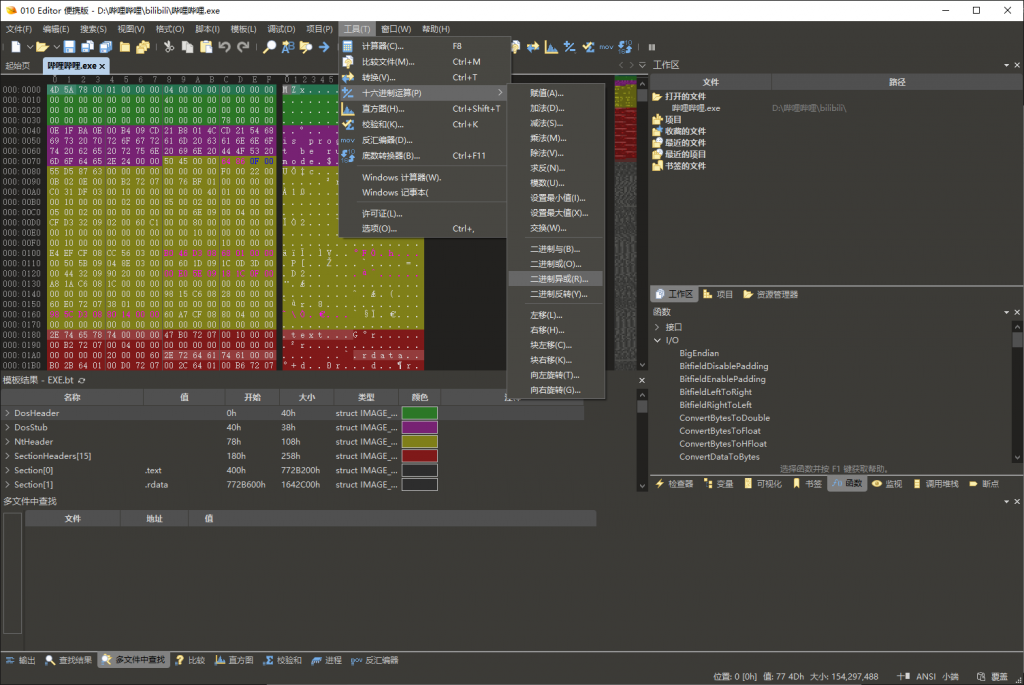Image resolution: width=1024 pixels, height=685 pixels.
Task: Click the Histogram icon in the toolbar
Action: 549,47
